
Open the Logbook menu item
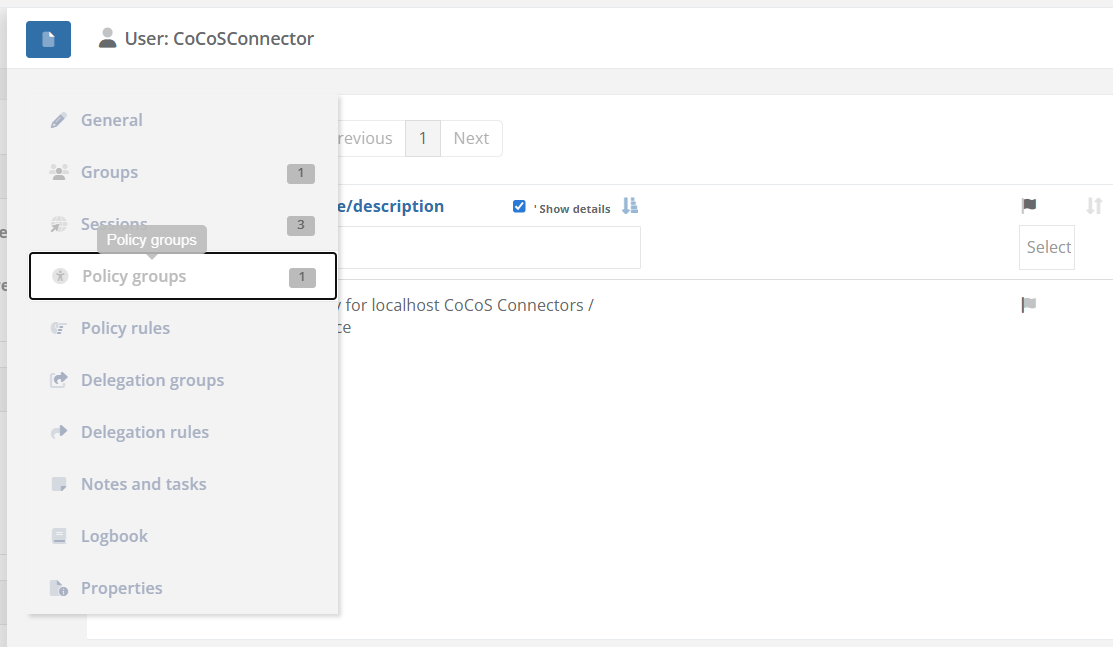point(182,536)
